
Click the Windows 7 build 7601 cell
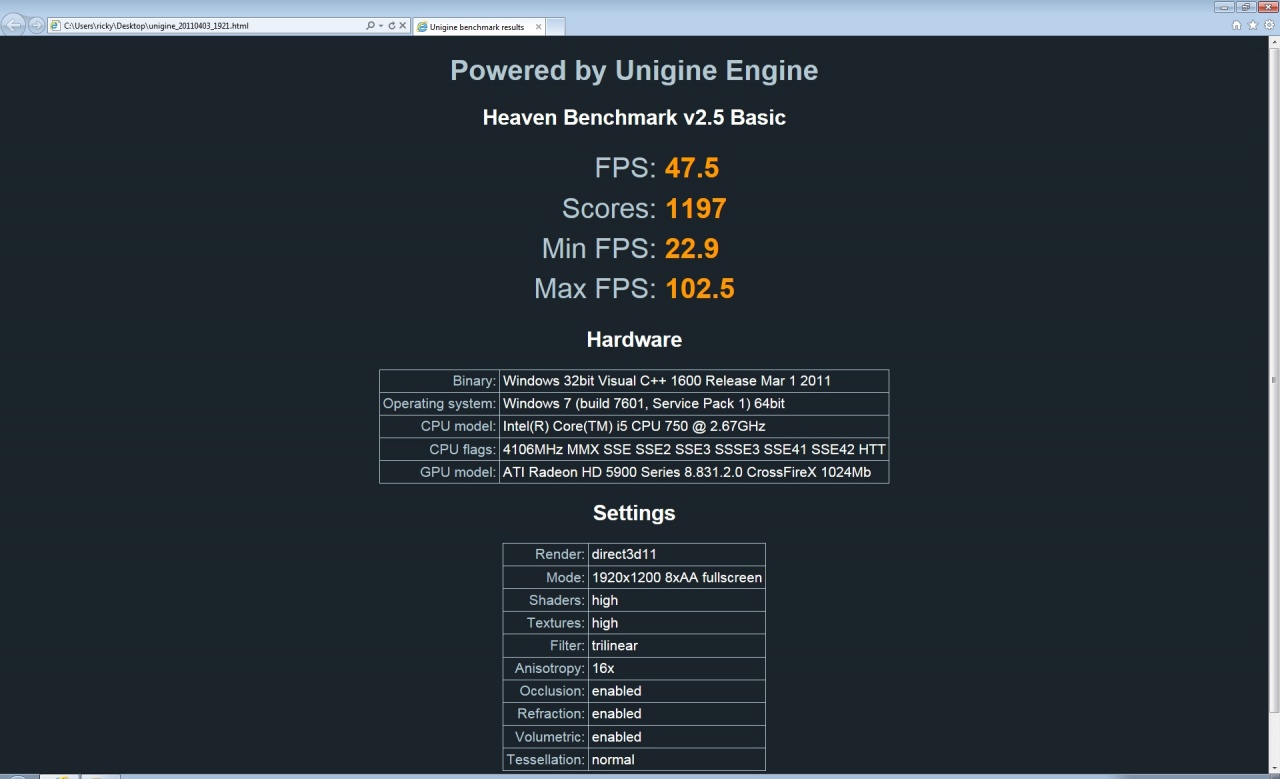694,404
